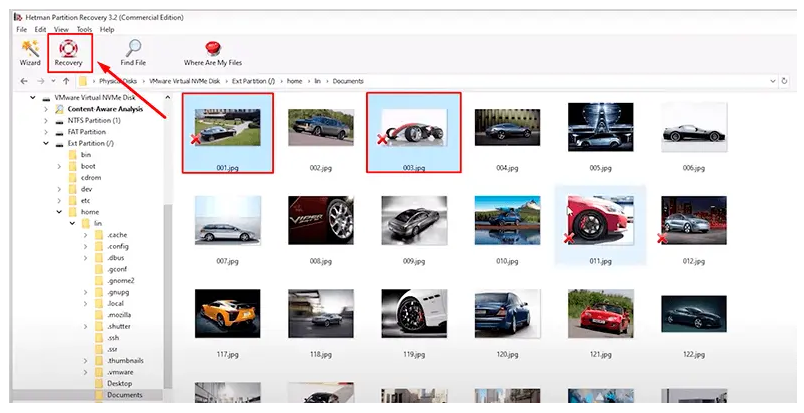This screenshot has width=804, height=413.
Task: Select the 005.jpg thumbnail
Action: 600,127
